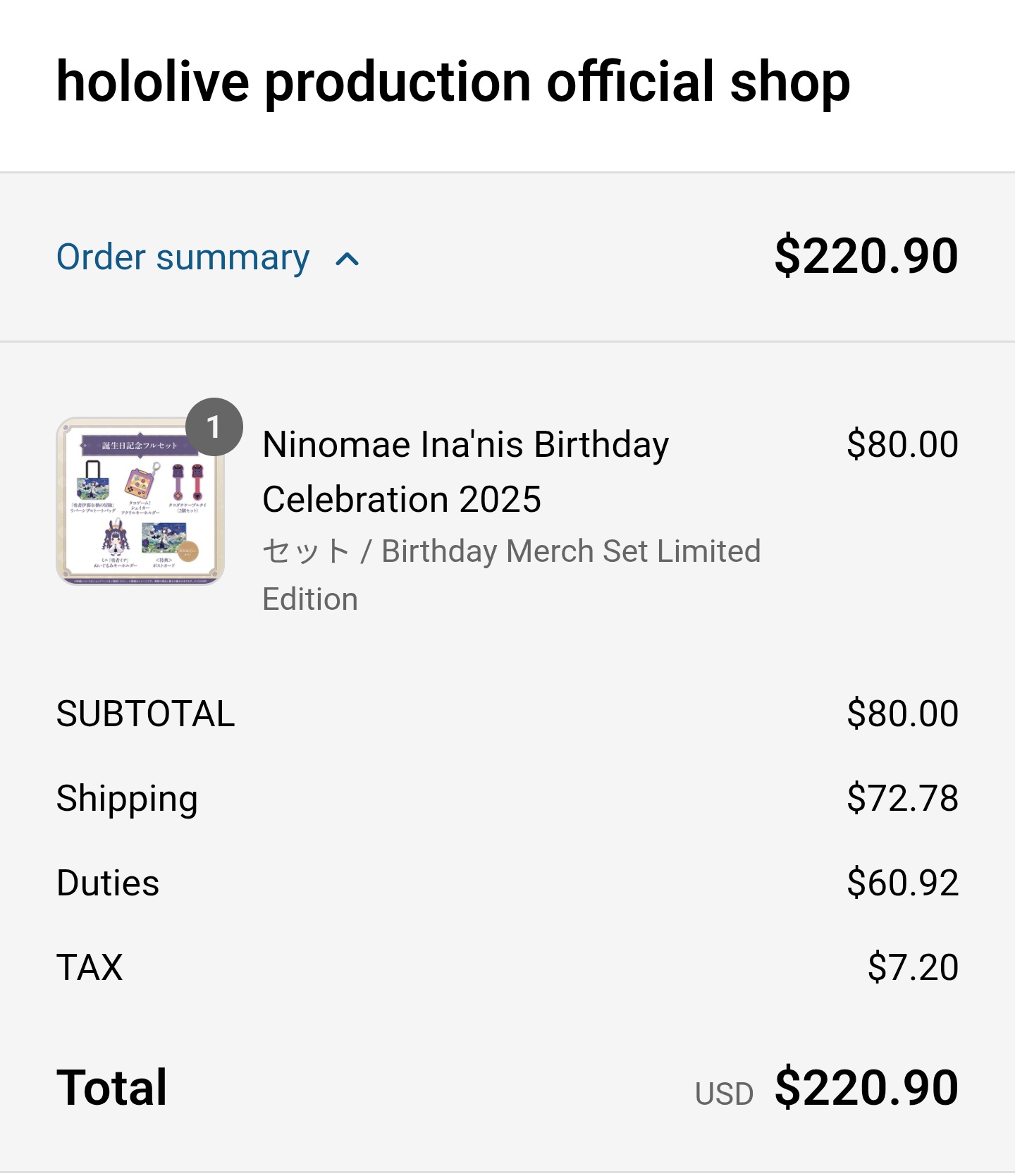Click the $220.90 final total amount
1015x1176 pixels.
click(x=866, y=1087)
